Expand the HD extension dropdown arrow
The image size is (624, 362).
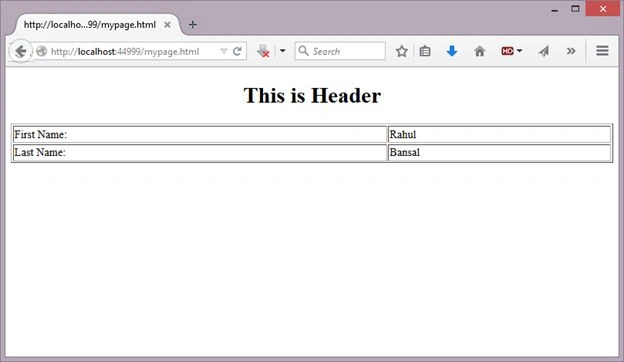point(519,51)
